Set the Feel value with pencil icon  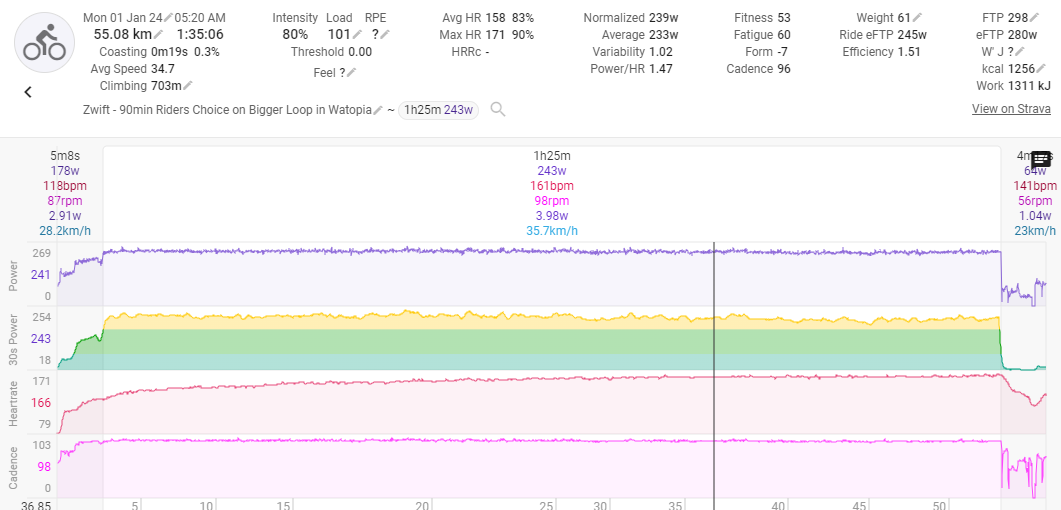click(x=352, y=72)
